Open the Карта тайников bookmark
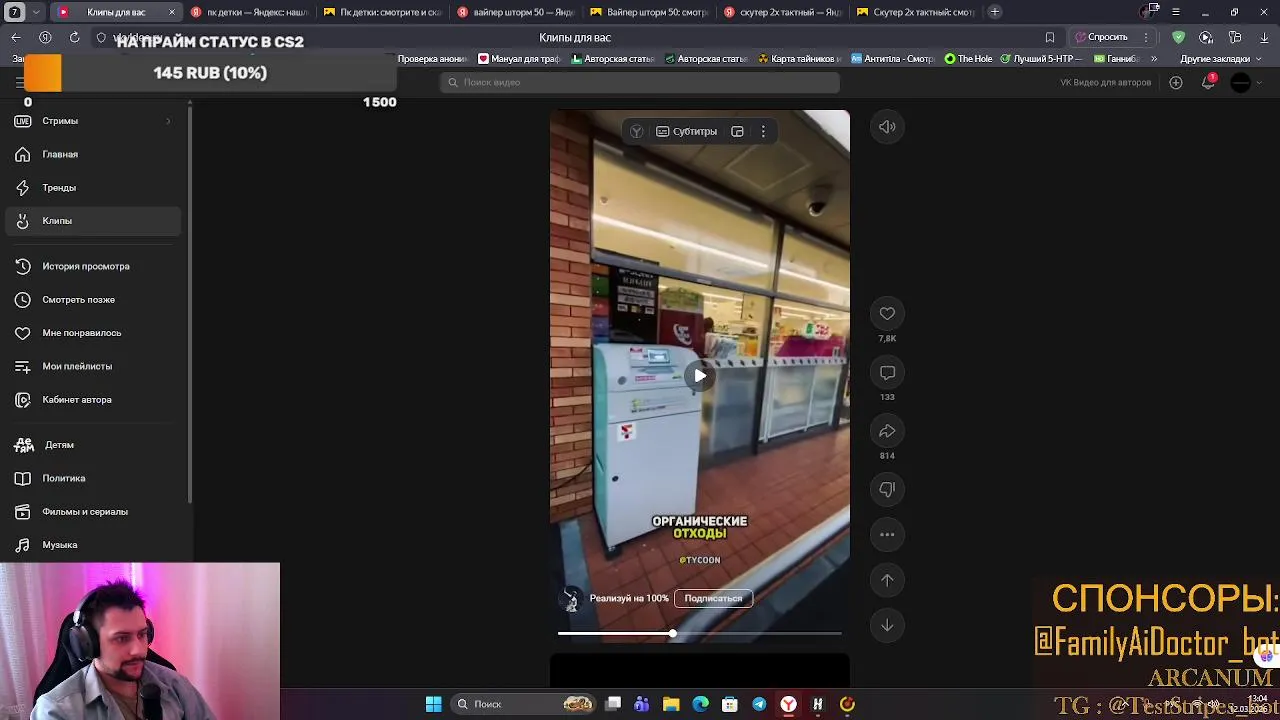Viewport: 1280px width, 720px height. [799, 59]
